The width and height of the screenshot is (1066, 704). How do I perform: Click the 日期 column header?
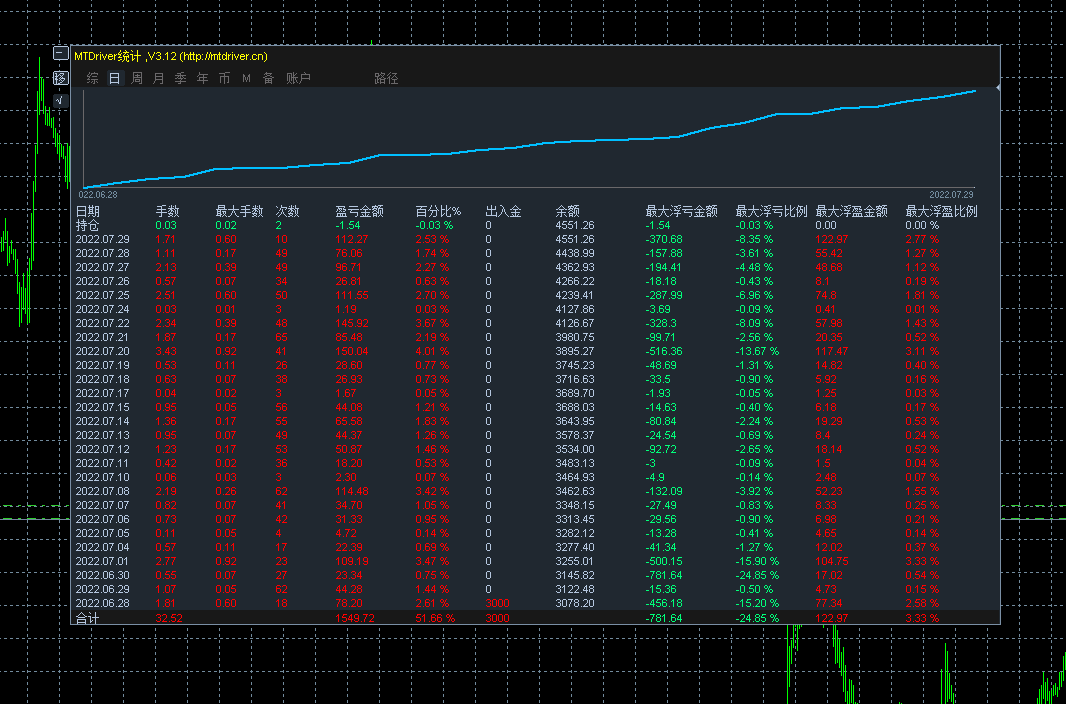[88, 211]
